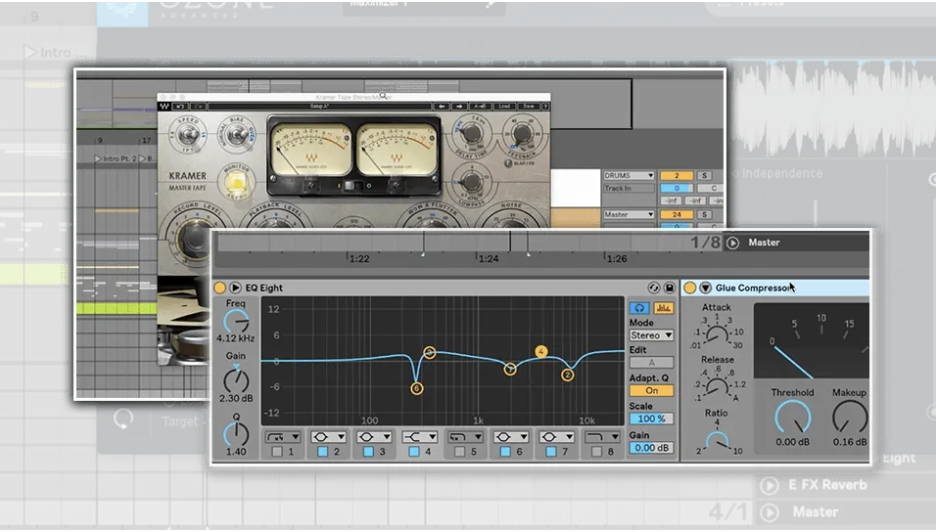Click the EQ Eight Q knob

coord(236,434)
